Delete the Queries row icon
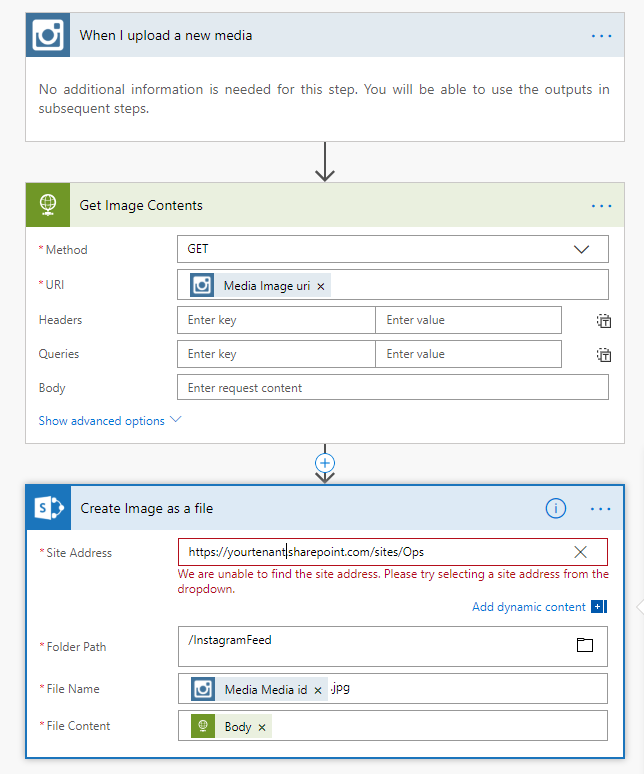The image size is (644, 774). pyautogui.click(x=604, y=355)
